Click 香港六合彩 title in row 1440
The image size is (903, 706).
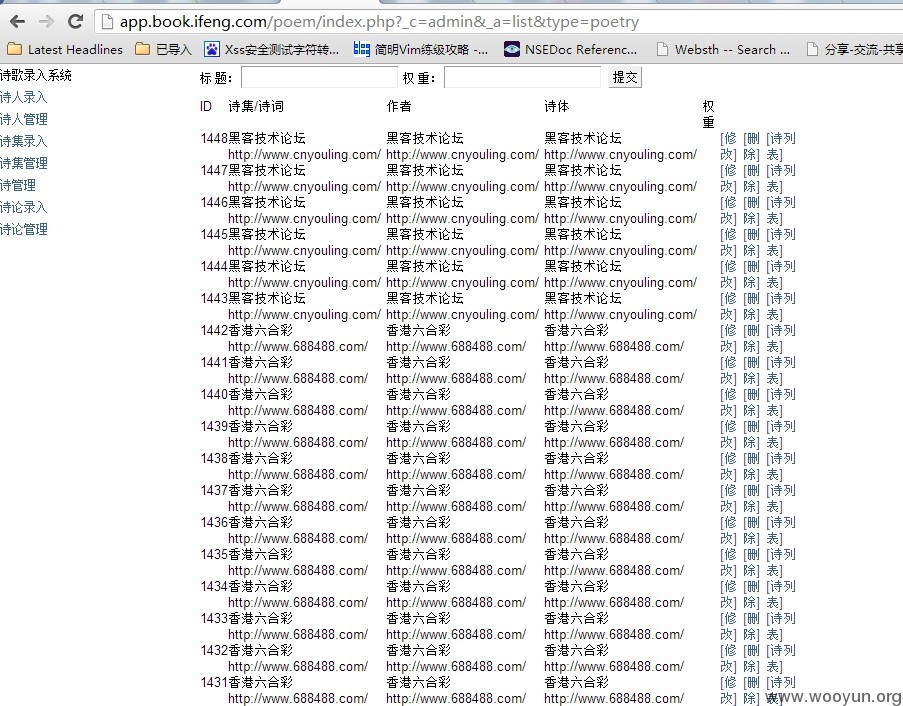click(x=260, y=394)
